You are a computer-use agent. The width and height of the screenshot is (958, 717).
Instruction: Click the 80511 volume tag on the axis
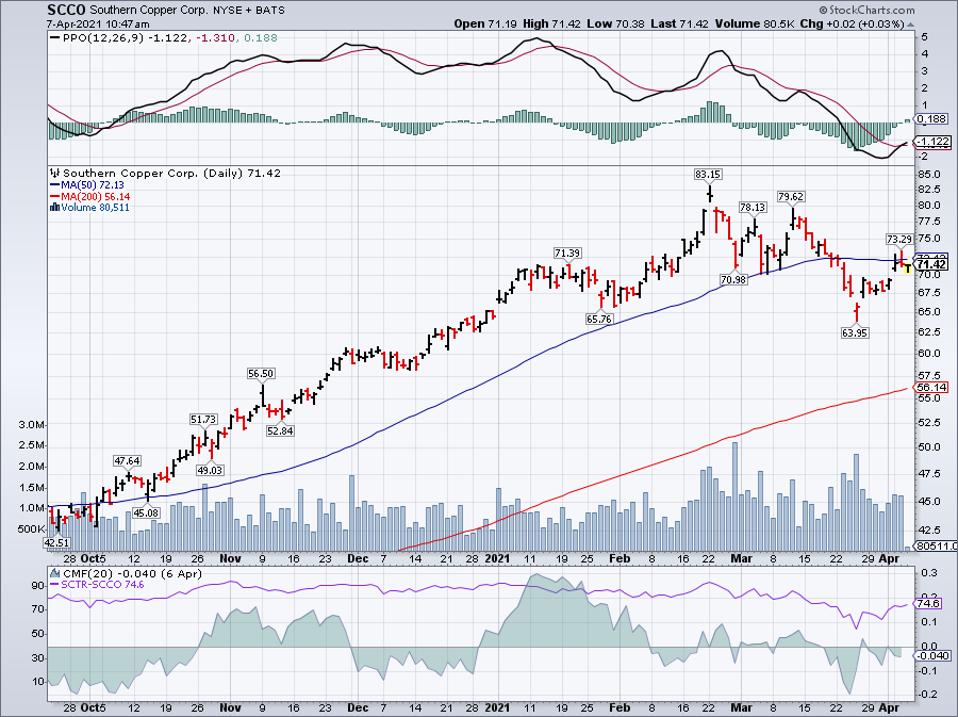pos(936,546)
